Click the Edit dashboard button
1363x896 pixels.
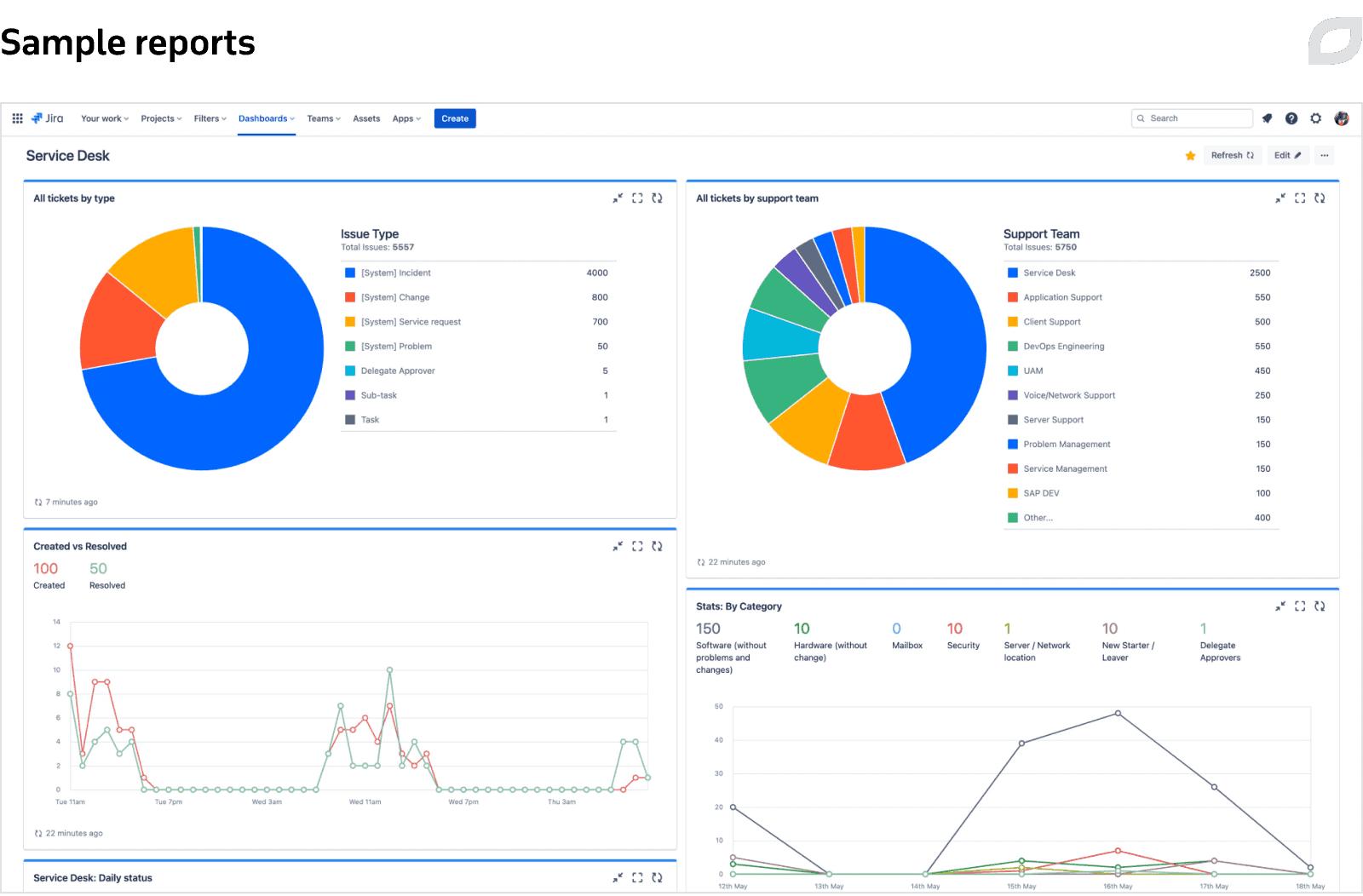(1287, 156)
